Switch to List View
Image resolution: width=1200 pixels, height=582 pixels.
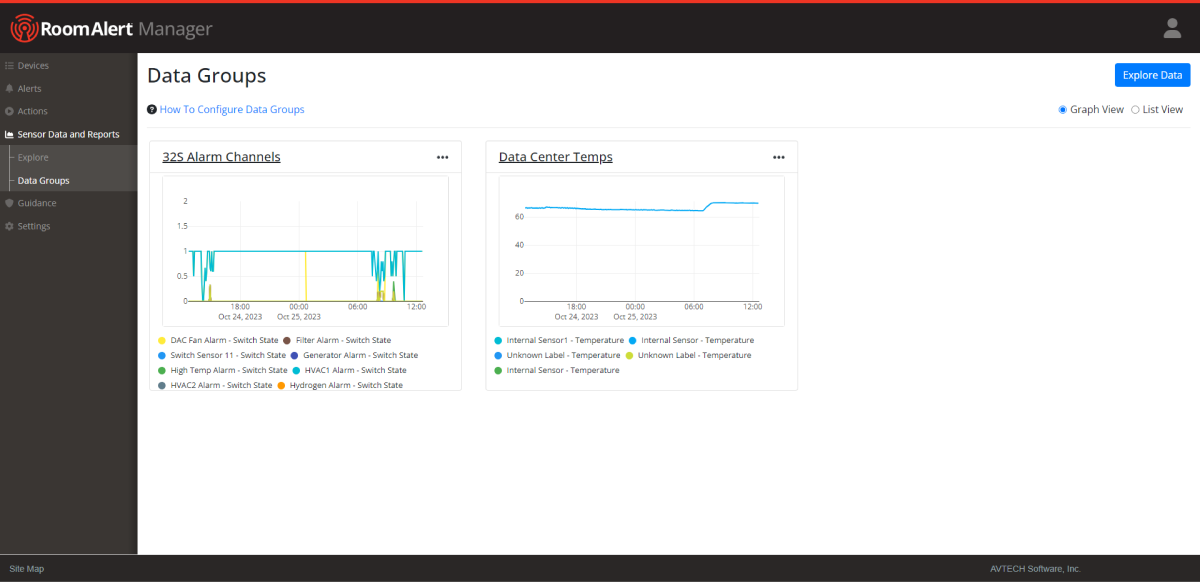pyautogui.click(x=1135, y=109)
